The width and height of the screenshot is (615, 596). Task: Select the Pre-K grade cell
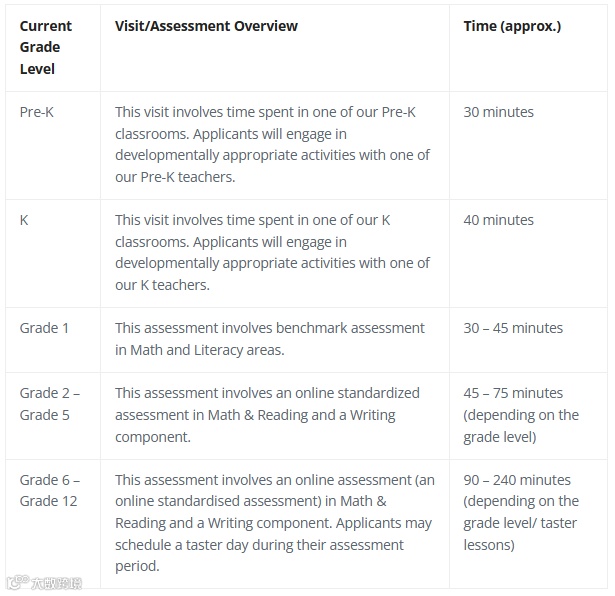[36, 112]
